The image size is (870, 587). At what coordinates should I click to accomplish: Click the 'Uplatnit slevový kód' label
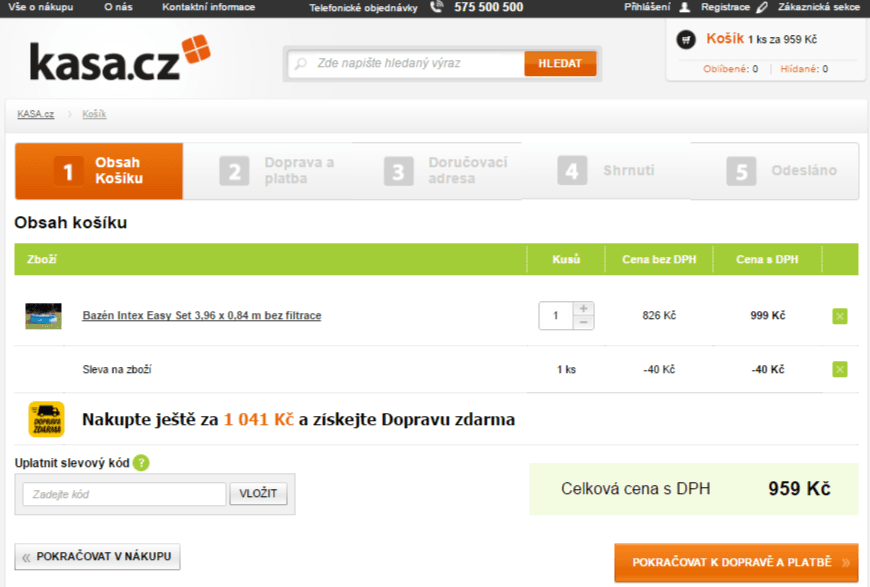click(x=72, y=463)
